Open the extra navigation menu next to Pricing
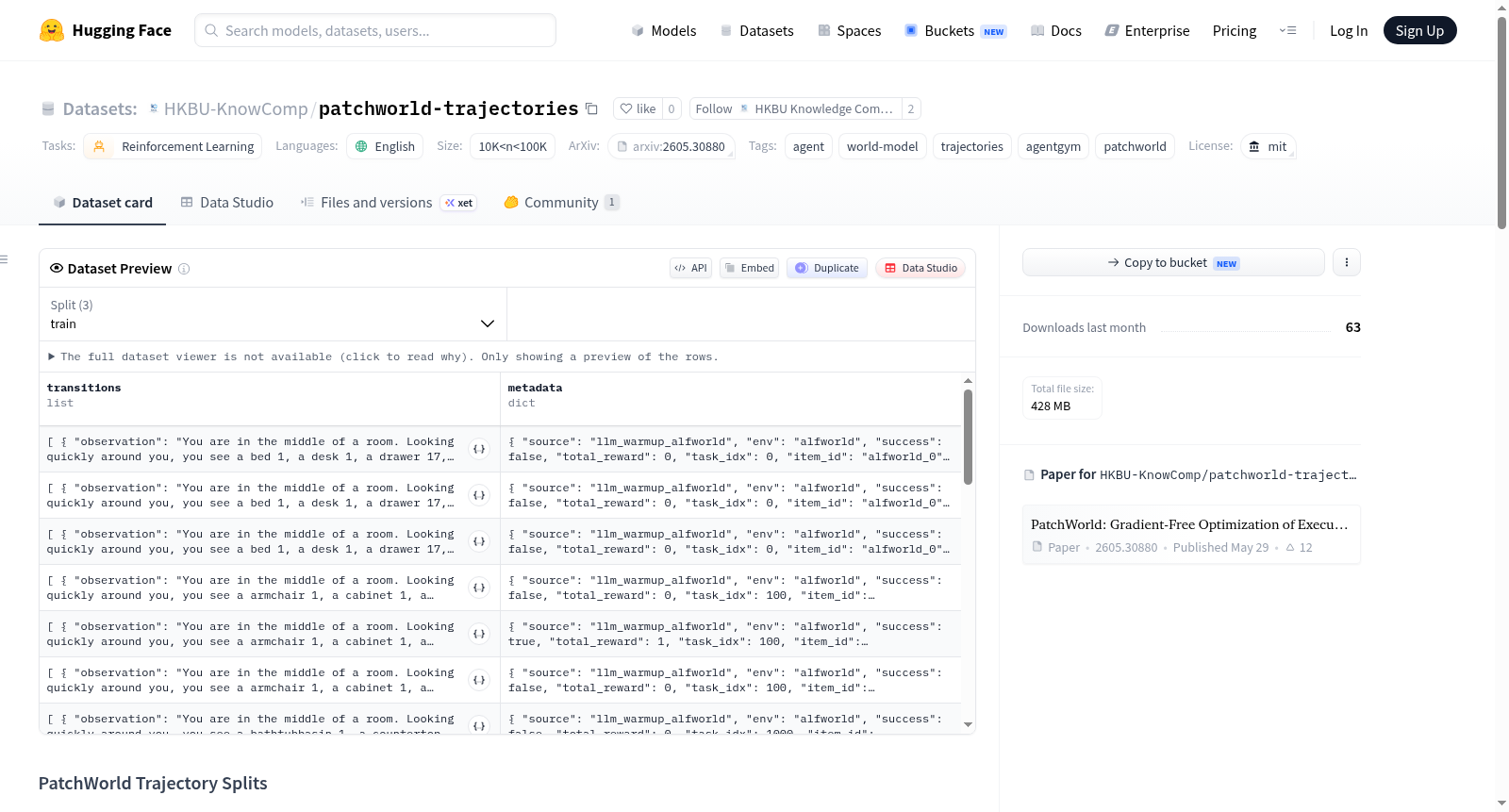Screen dimensions: 1509x812 1287,31
